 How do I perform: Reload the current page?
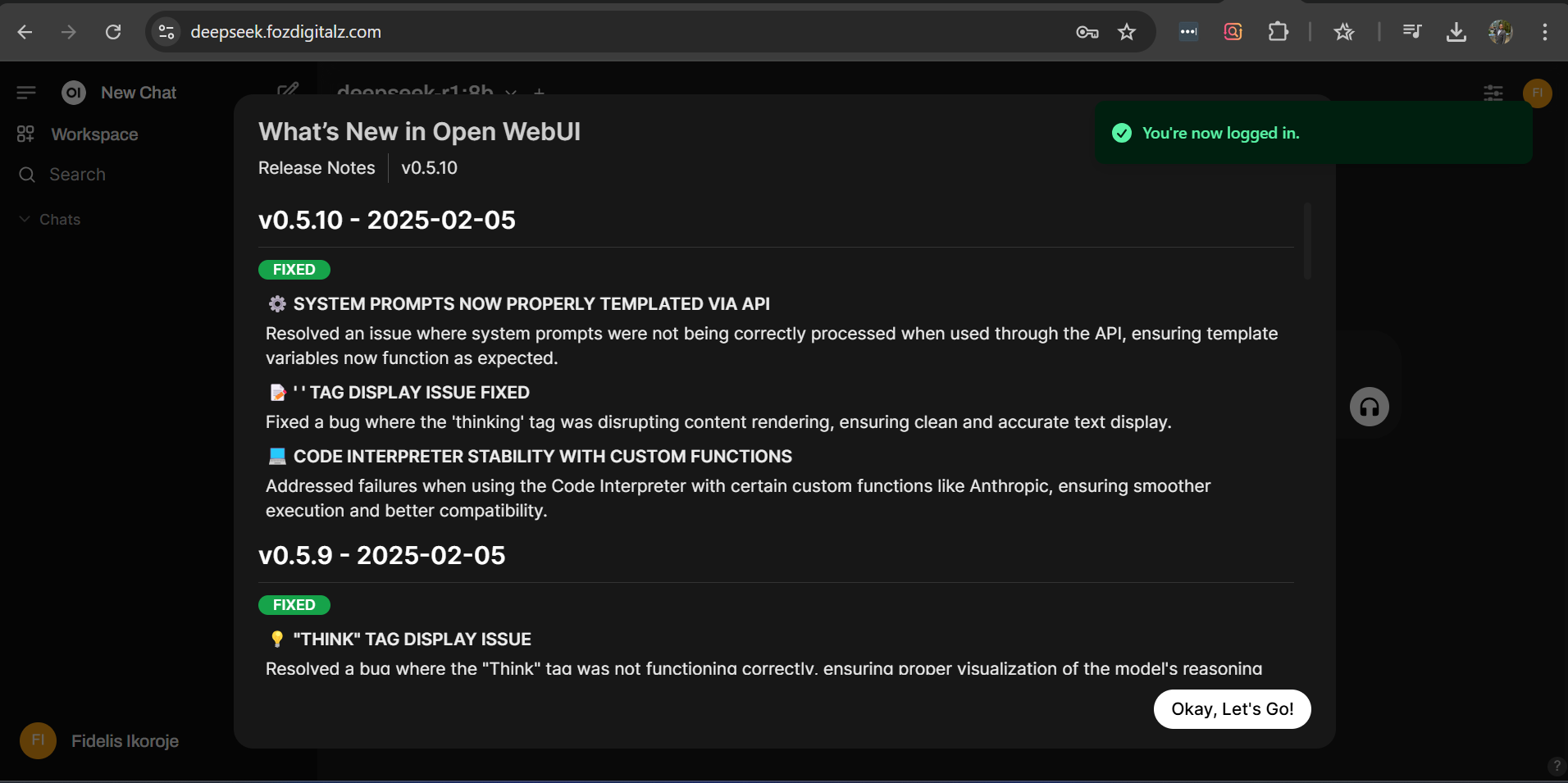coord(113,32)
